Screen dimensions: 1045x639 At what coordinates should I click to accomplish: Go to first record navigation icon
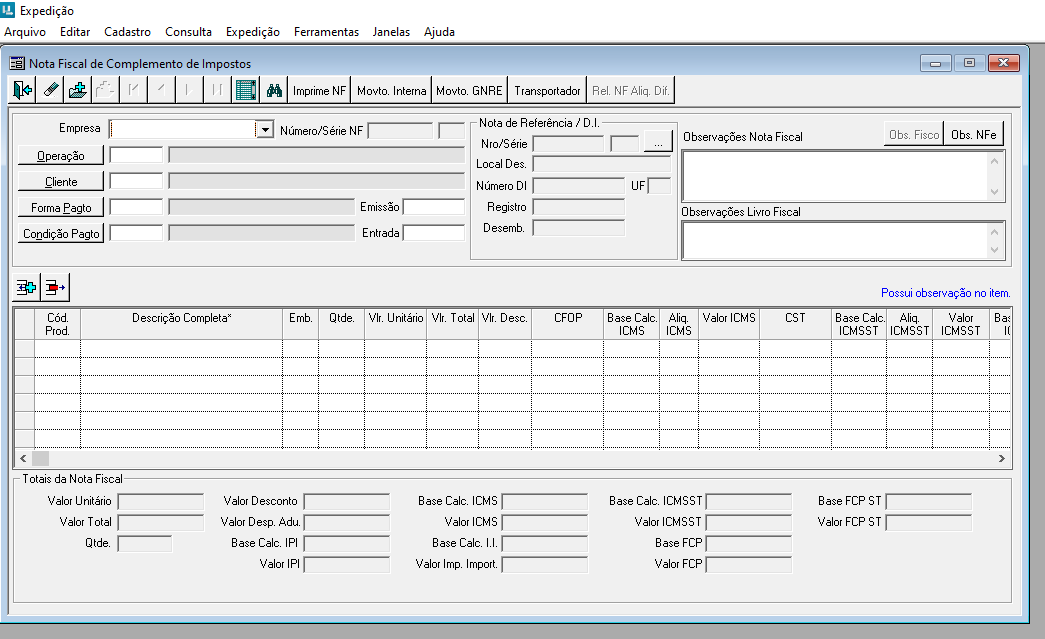point(133,90)
